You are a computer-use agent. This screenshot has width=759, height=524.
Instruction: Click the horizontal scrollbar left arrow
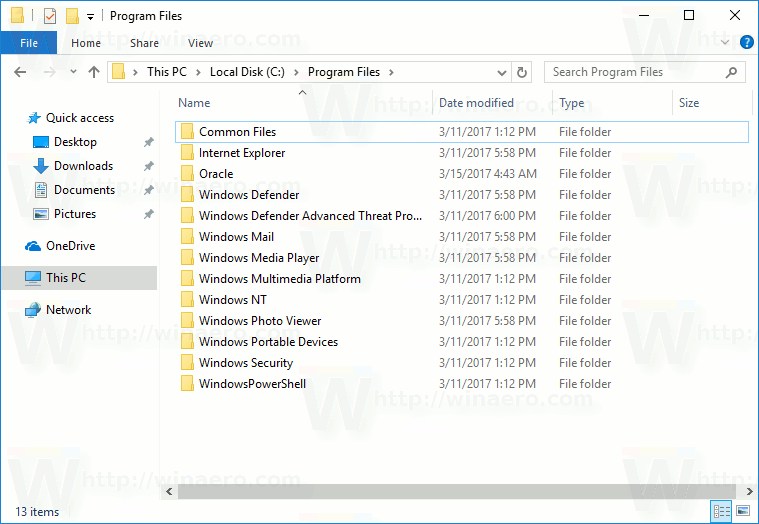169,492
